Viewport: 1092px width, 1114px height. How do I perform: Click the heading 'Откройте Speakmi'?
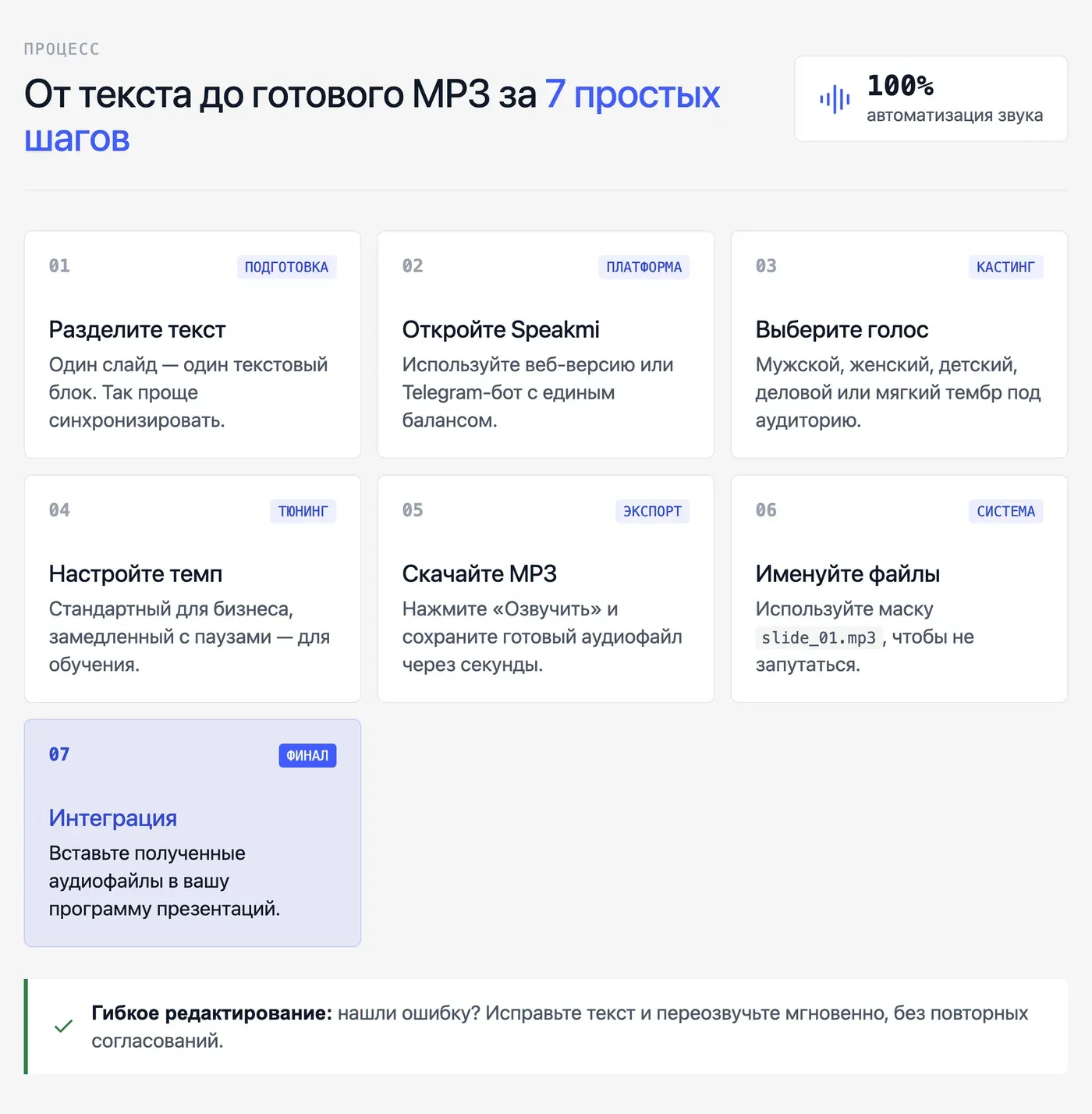pos(501,329)
